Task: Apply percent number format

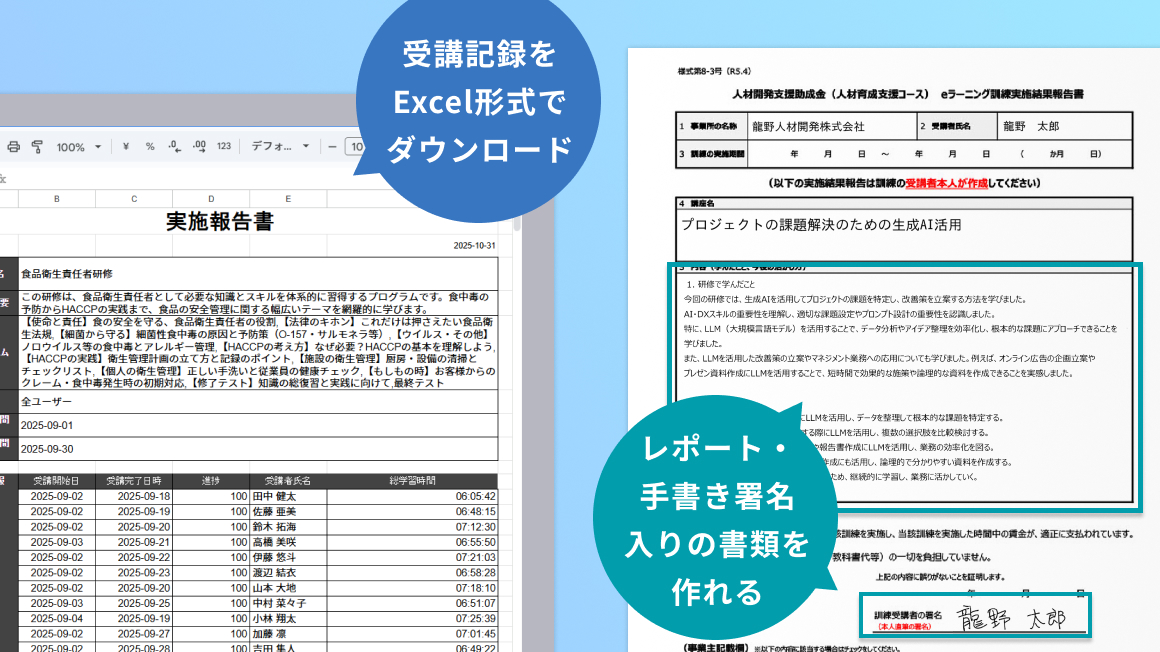Action: [150, 147]
